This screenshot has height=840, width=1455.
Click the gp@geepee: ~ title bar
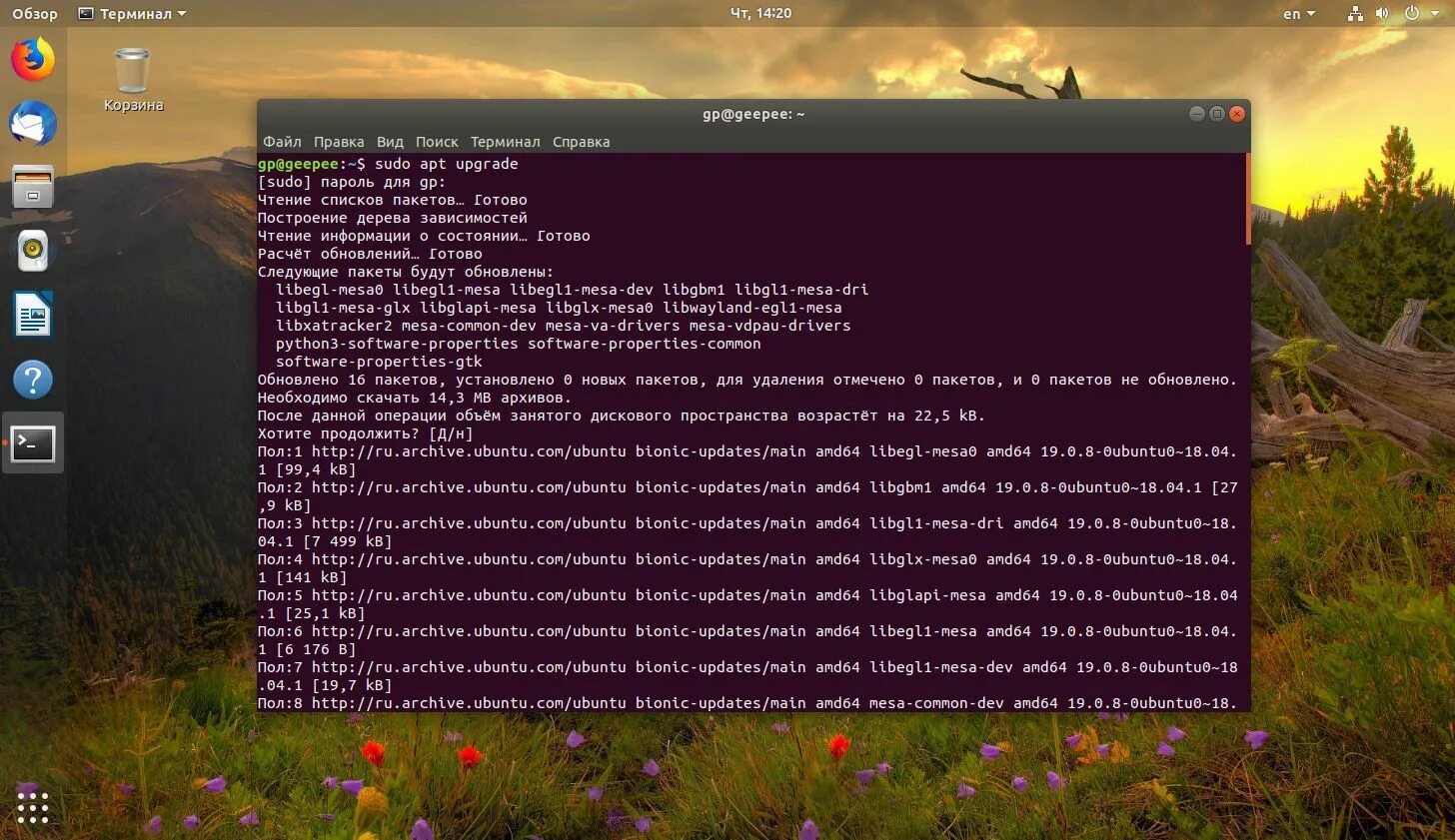click(x=753, y=114)
